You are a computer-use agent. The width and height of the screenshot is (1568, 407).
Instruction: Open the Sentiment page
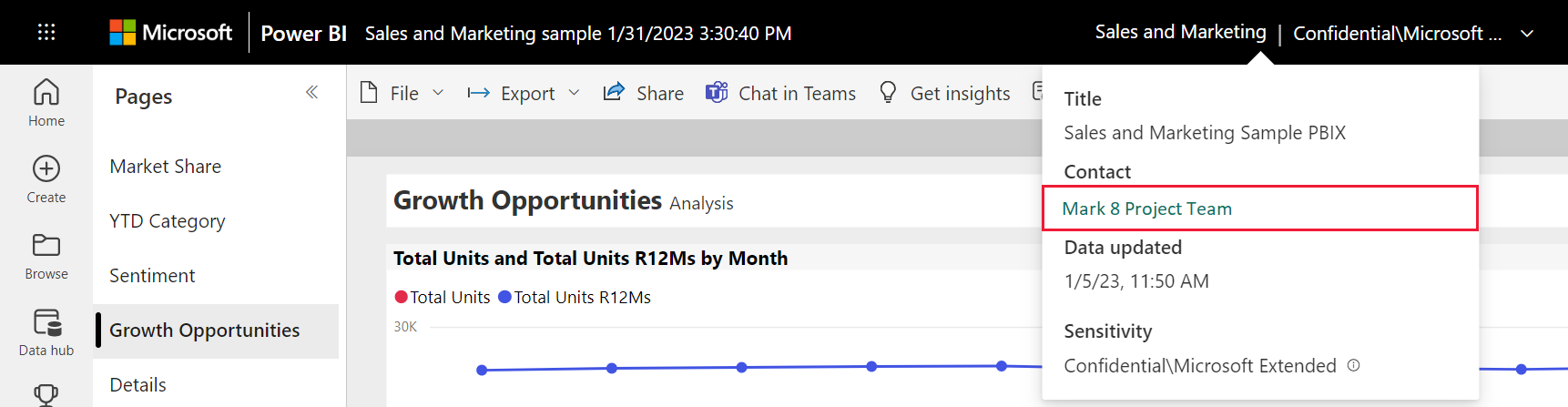coord(152,276)
